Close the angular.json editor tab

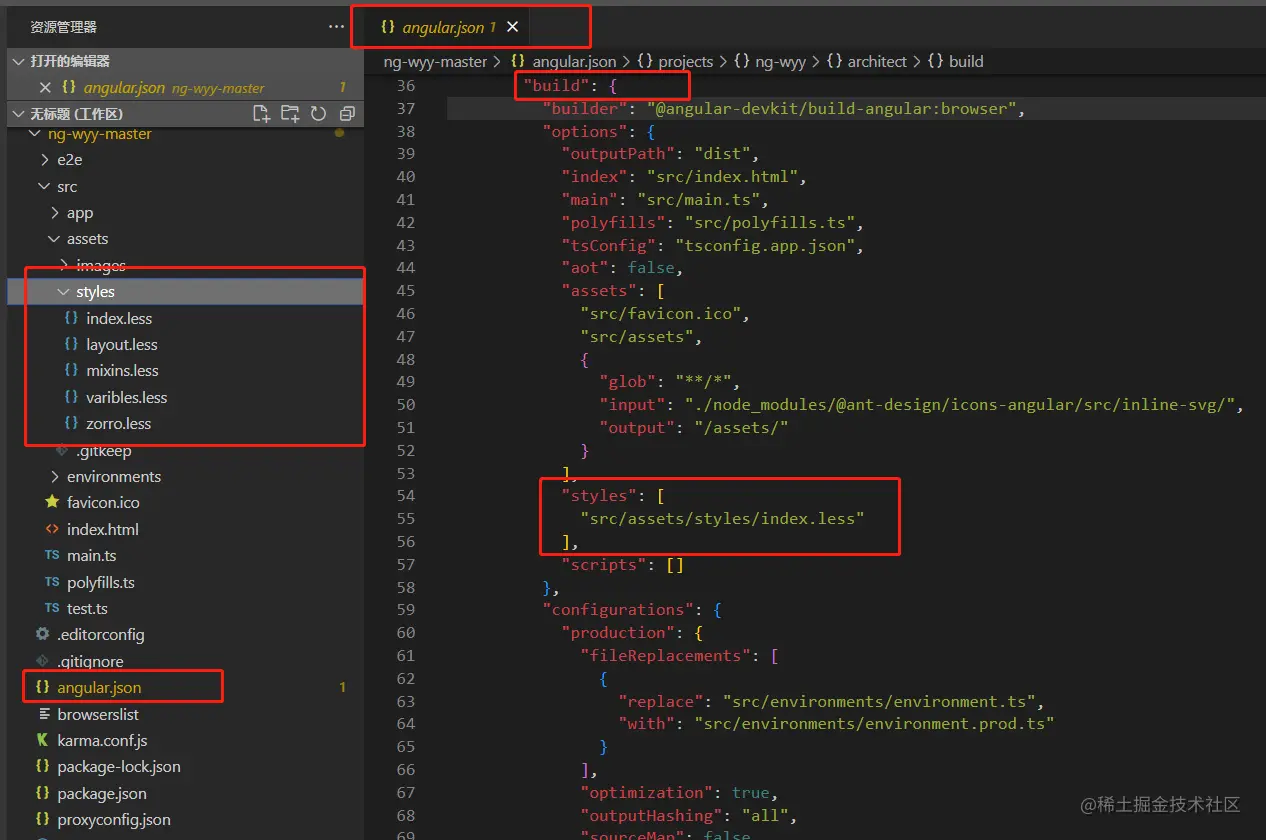point(513,27)
